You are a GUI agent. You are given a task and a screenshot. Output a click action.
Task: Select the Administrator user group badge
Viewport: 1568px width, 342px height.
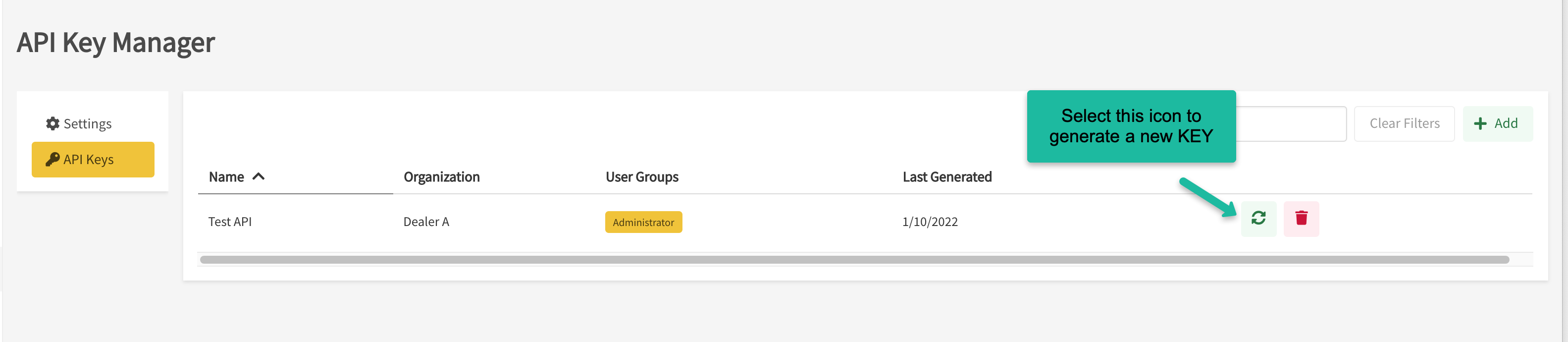[x=643, y=223]
